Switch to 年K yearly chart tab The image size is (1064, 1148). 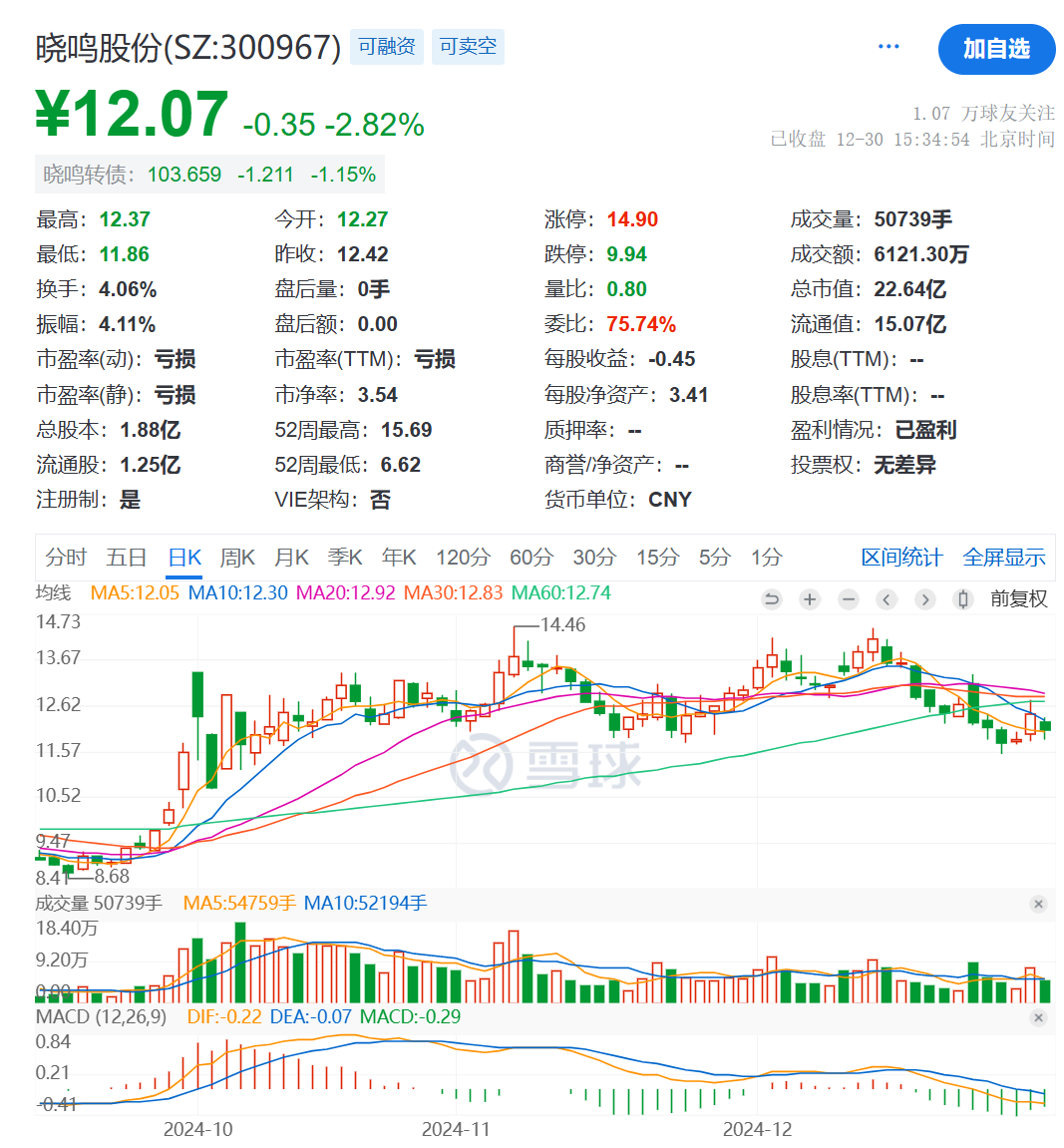tap(399, 558)
